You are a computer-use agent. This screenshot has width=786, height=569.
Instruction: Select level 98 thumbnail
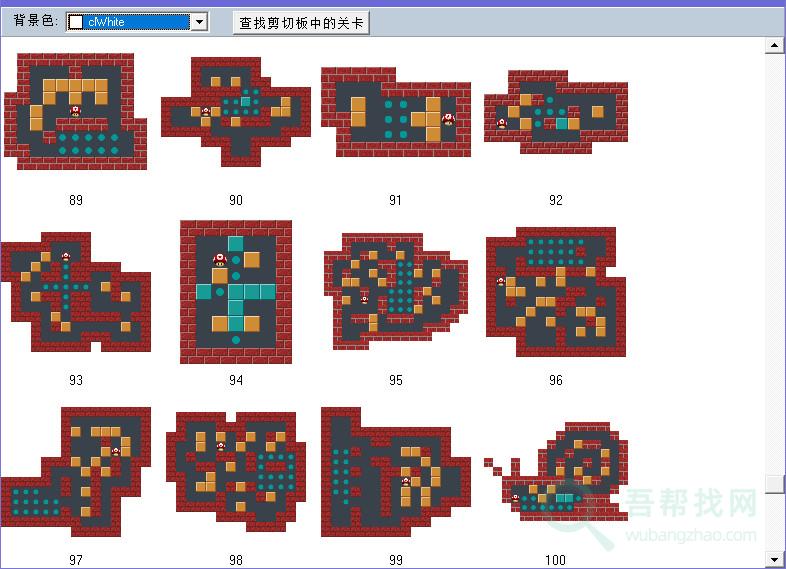coord(236,472)
